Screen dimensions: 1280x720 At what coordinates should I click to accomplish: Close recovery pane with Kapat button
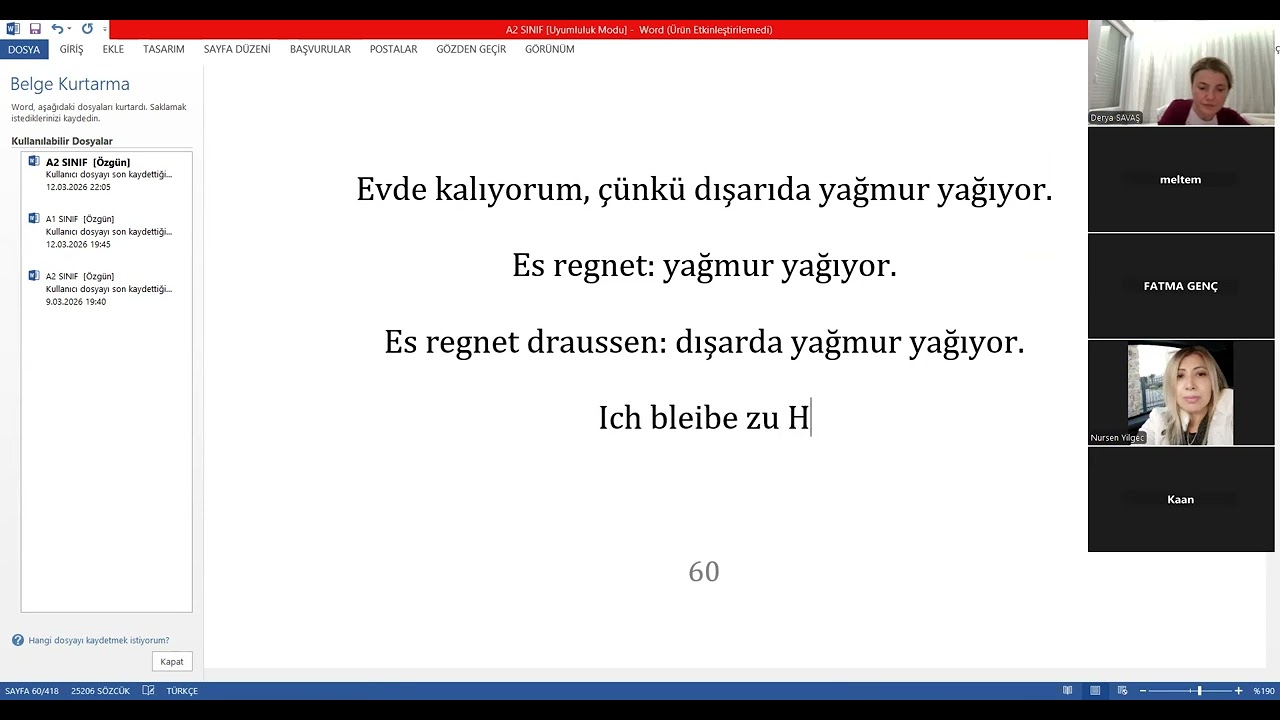(172, 661)
